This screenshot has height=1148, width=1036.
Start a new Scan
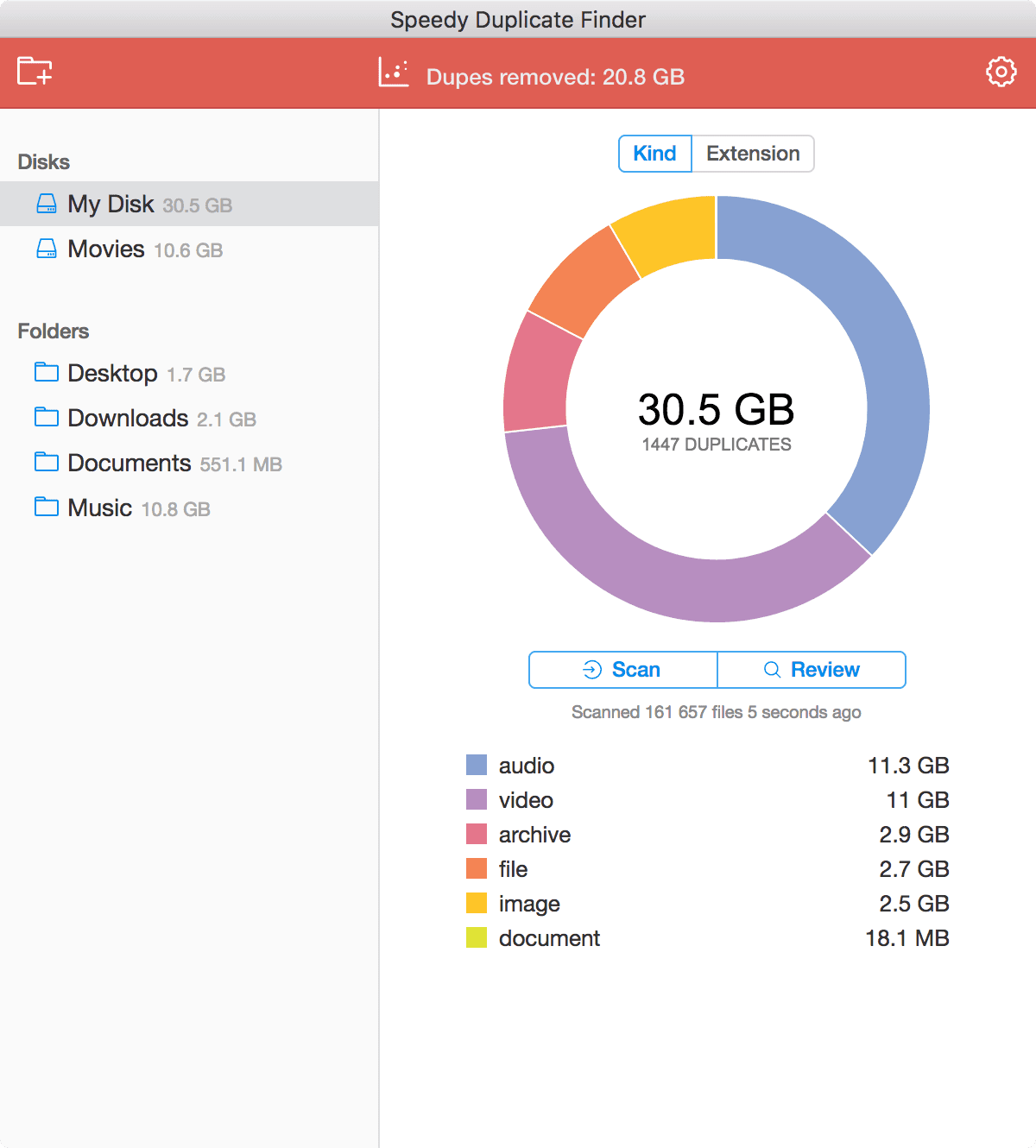coord(622,669)
